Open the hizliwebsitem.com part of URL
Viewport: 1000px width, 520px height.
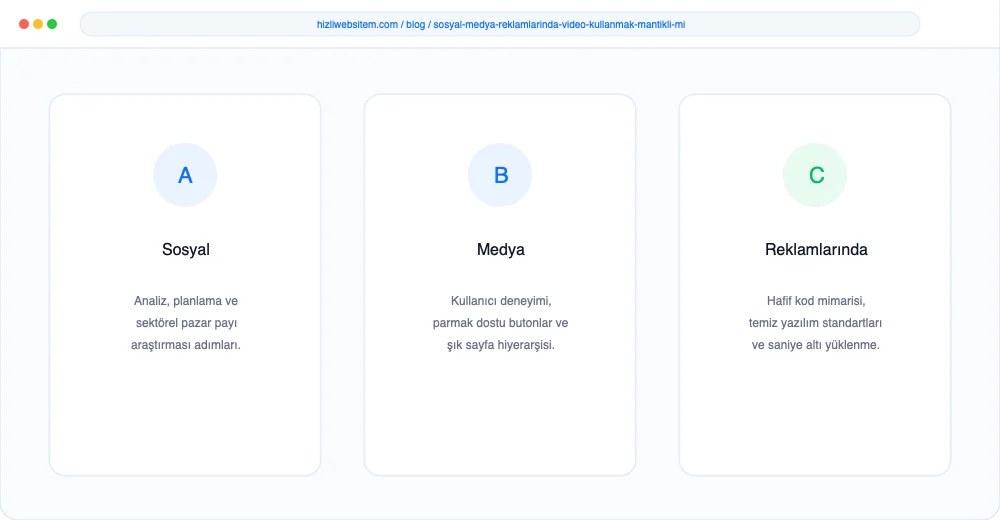click(x=357, y=24)
